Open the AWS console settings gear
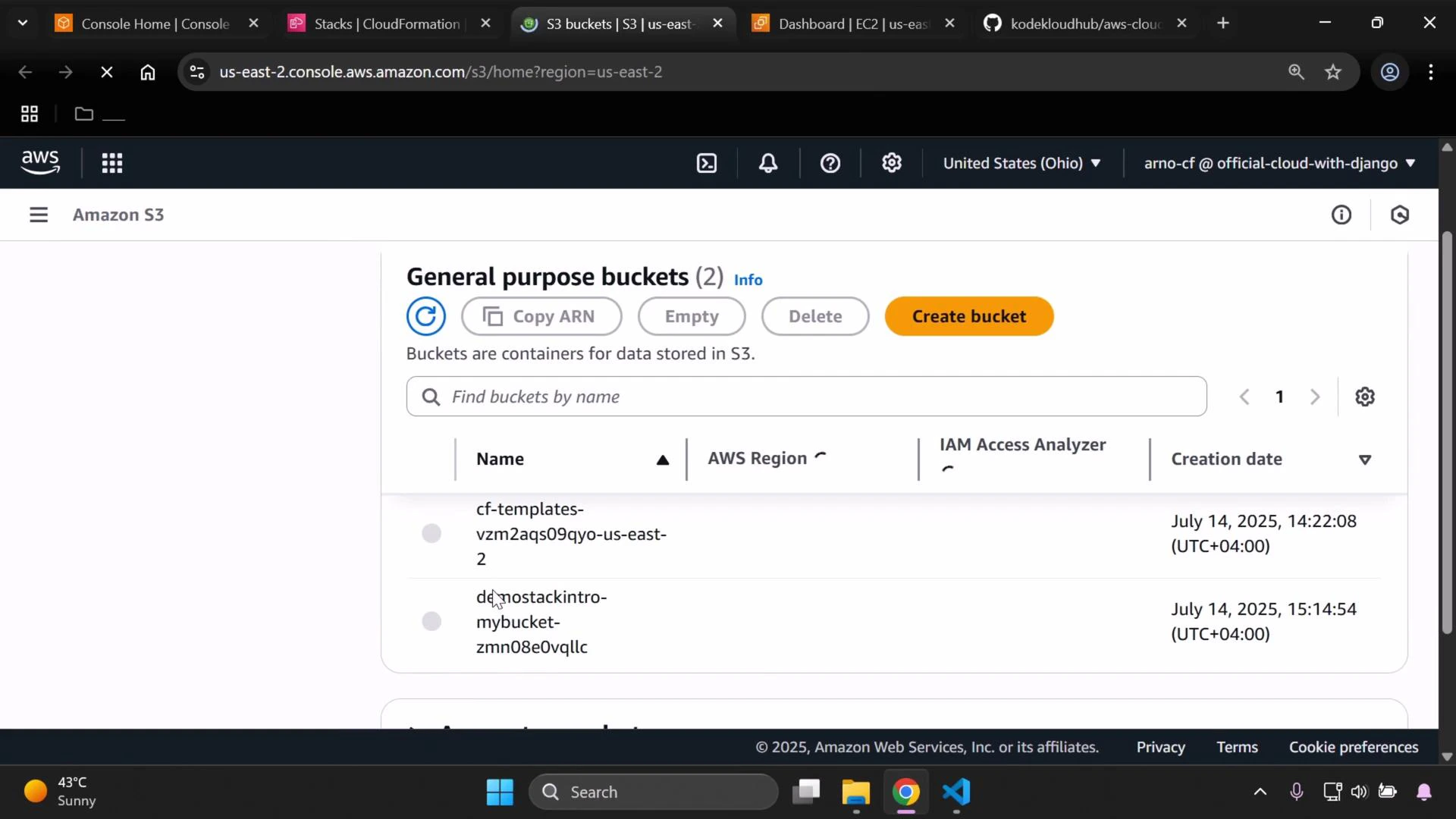Image resolution: width=1456 pixels, height=819 pixels. pyautogui.click(x=892, y=163)
